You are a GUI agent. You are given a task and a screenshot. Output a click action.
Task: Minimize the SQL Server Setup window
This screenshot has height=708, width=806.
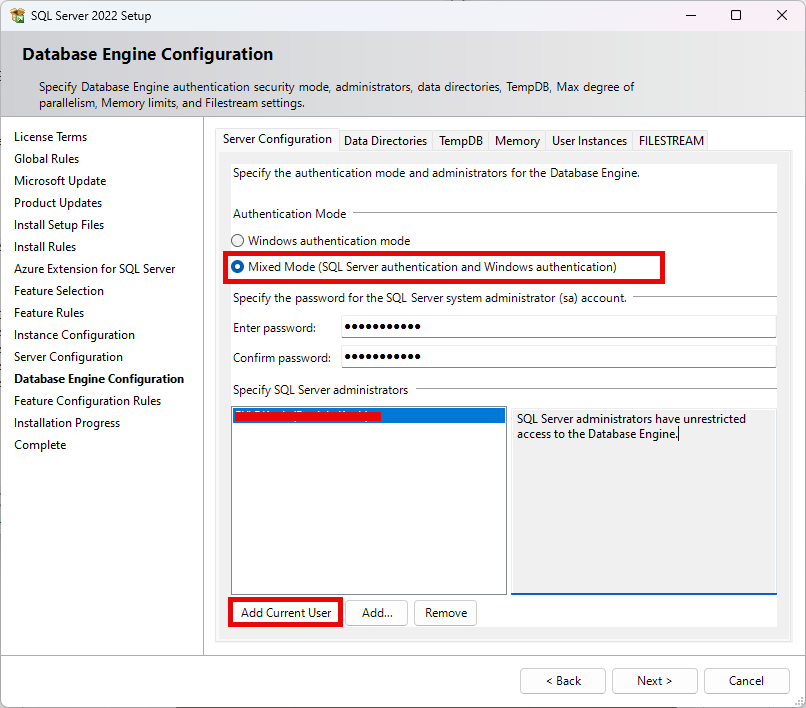pos(691,15)
